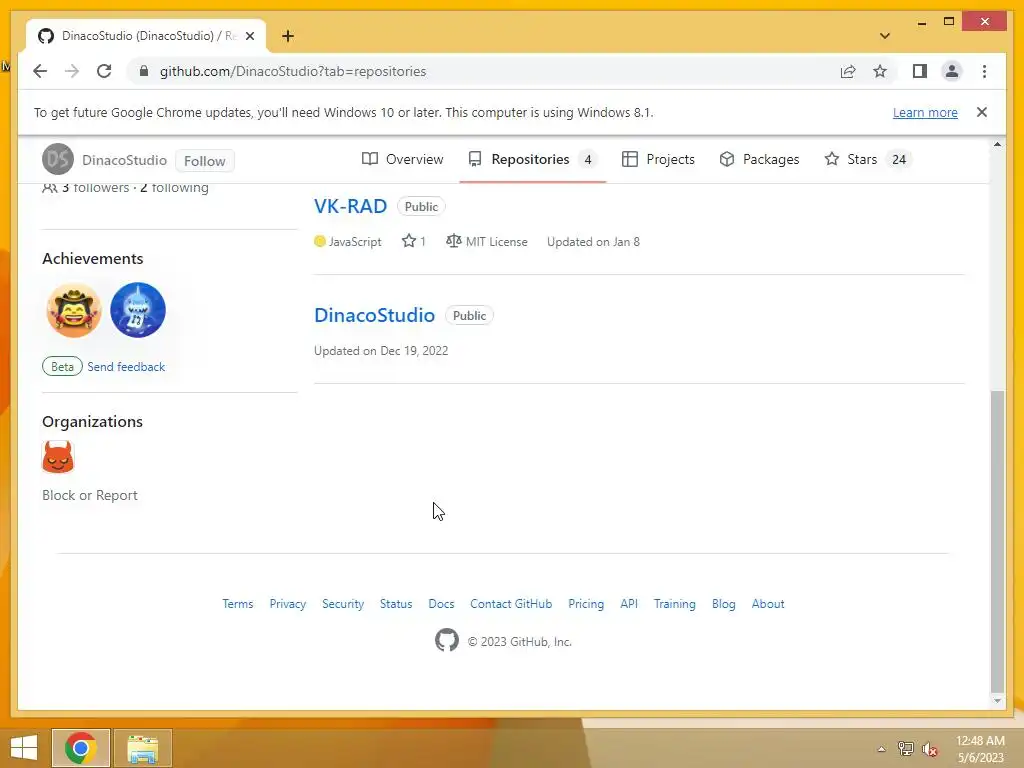View the blue shark achievement badge
The height and width of the screenshot is (768, 1024).
coord(138,310)
